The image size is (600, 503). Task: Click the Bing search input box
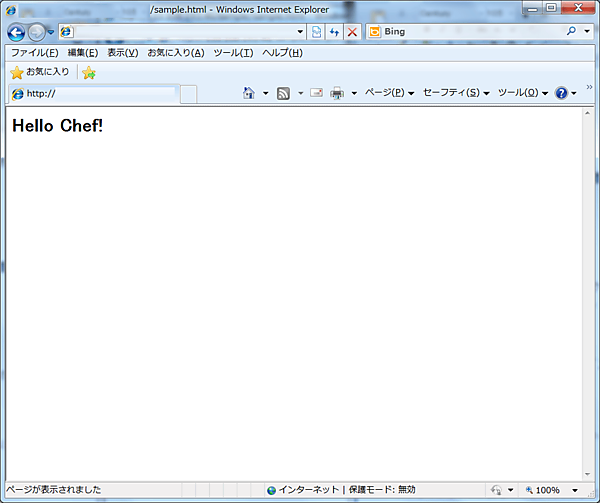(x=470, y=32)
